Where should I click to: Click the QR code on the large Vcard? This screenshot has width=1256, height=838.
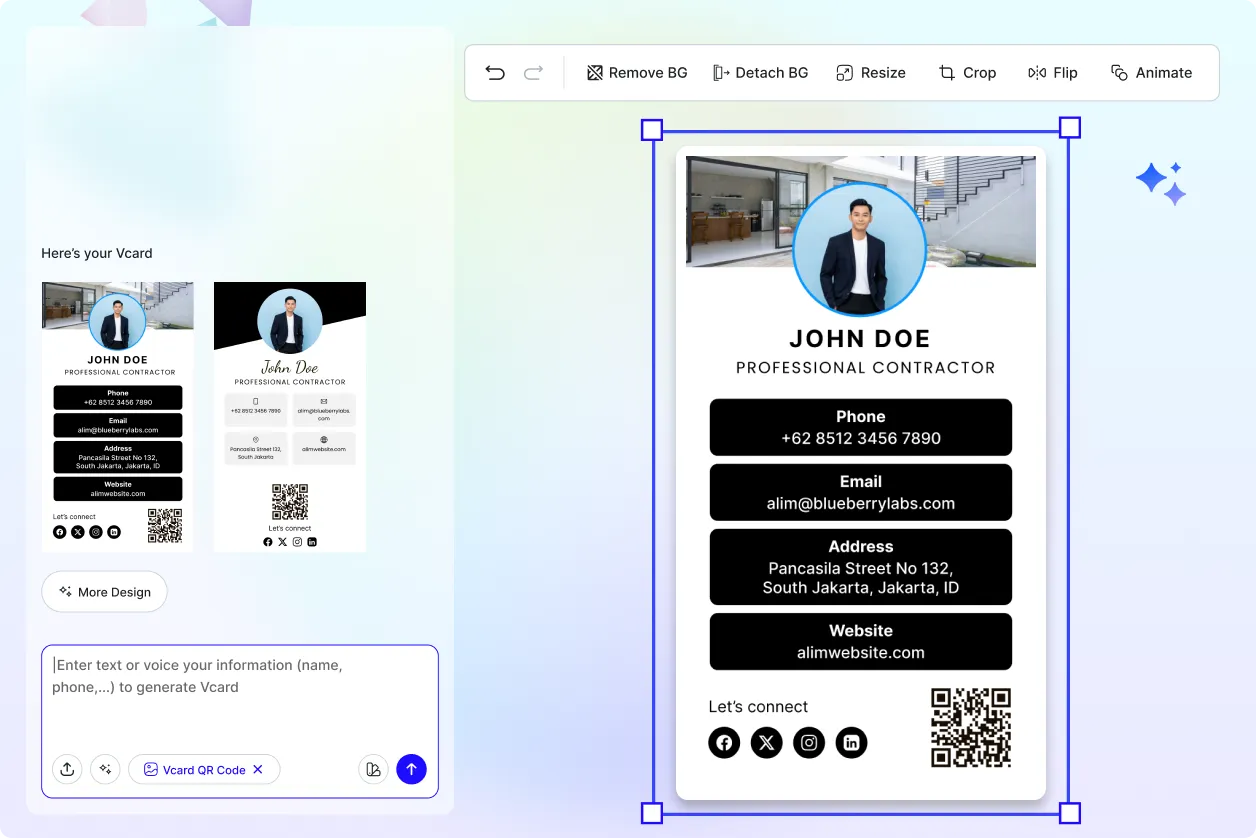point(970,727)
